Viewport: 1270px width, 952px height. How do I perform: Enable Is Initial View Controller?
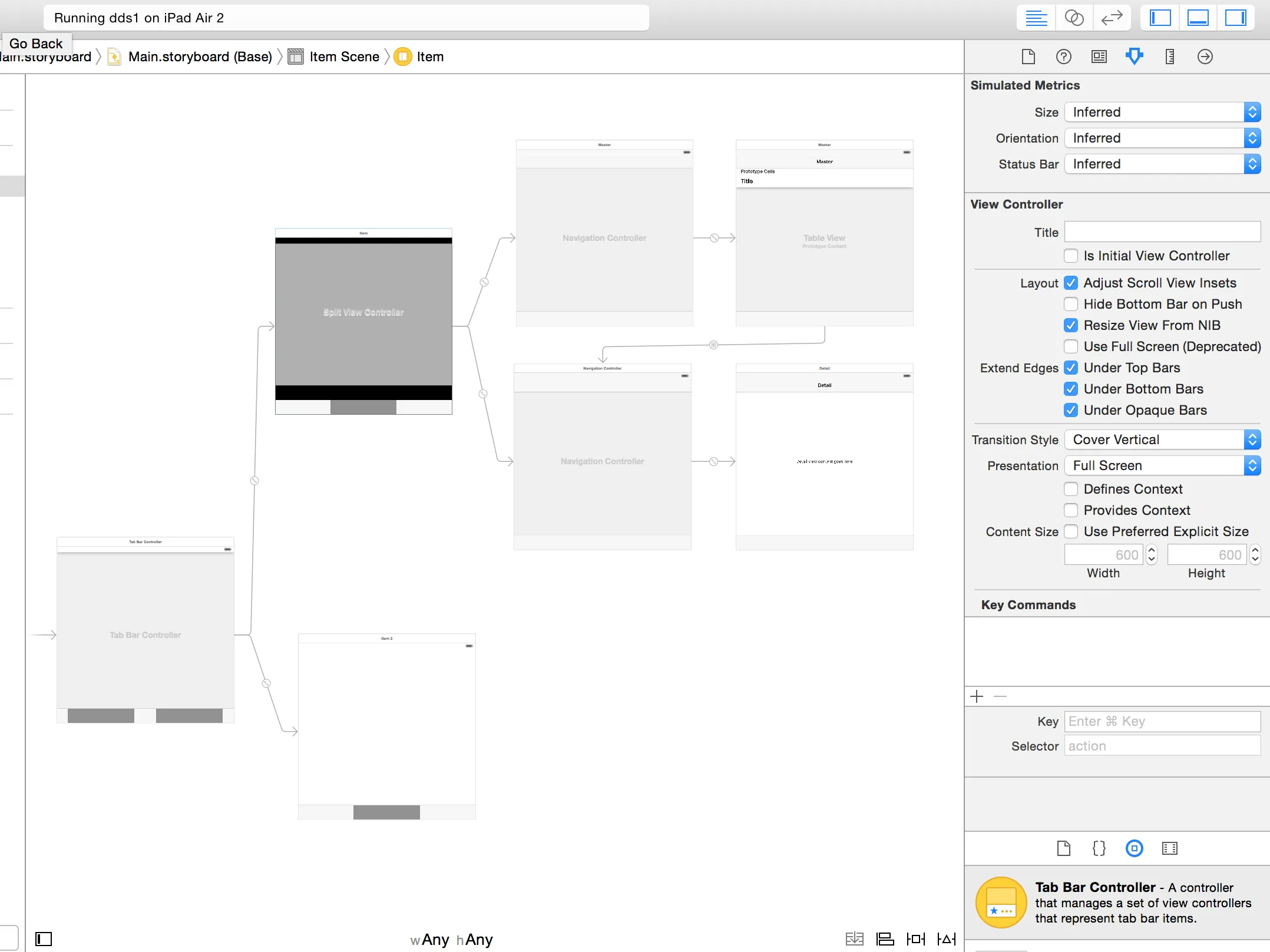1071,256
